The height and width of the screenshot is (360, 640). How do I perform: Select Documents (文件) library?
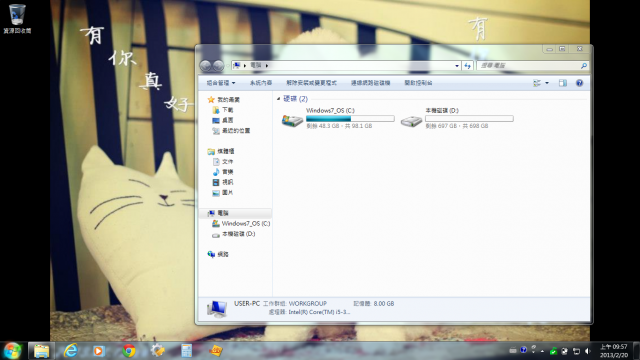(x=223, y=162)
